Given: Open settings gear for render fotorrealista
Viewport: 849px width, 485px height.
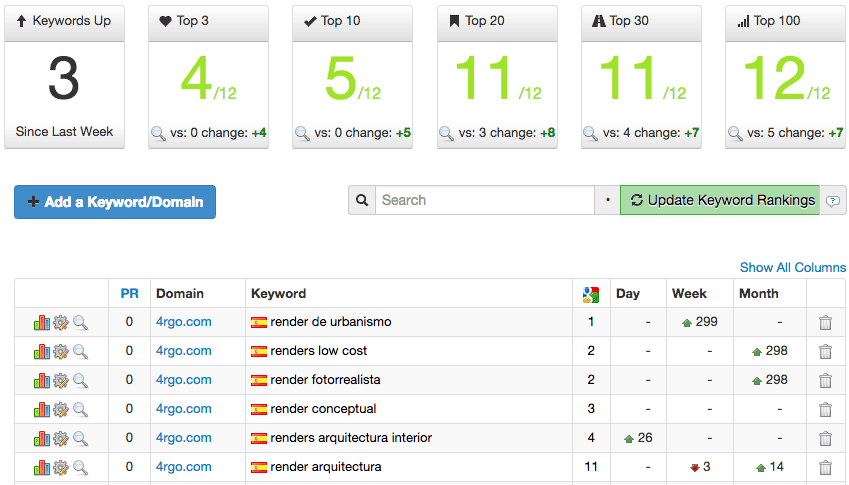Looking at the screenshot, I should [x=61, y=381].
